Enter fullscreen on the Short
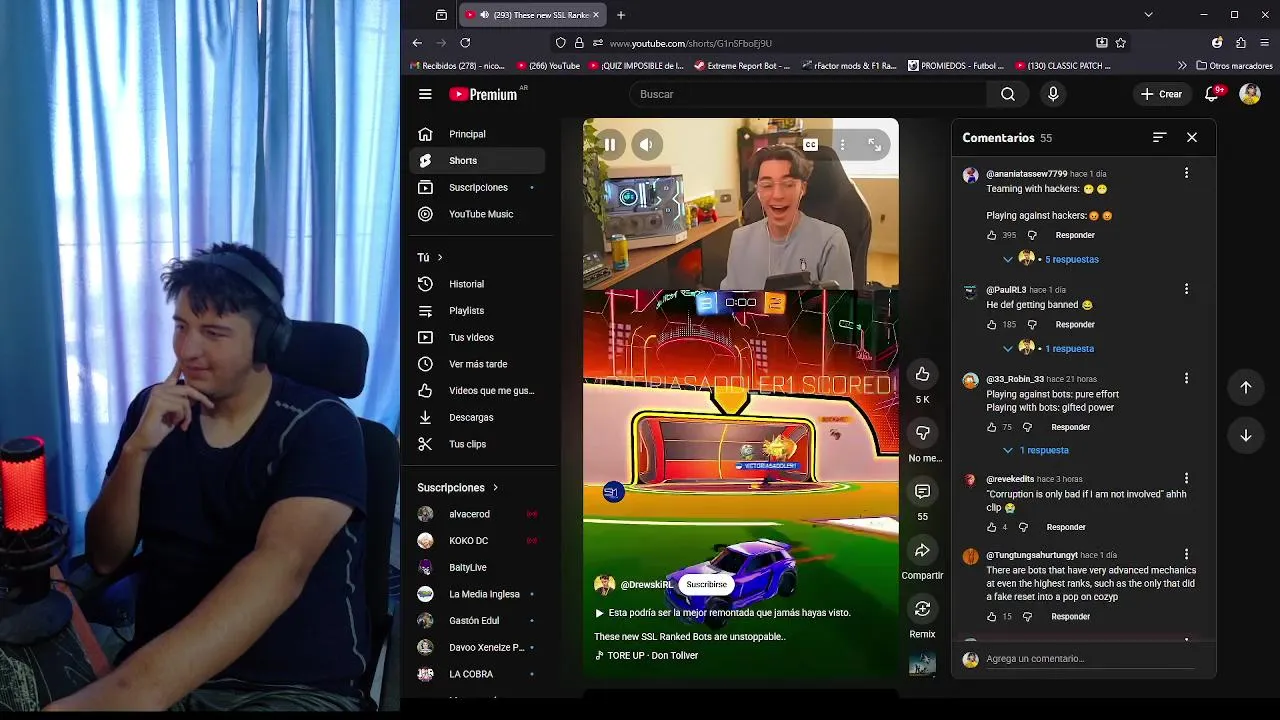 click(875, 145)
